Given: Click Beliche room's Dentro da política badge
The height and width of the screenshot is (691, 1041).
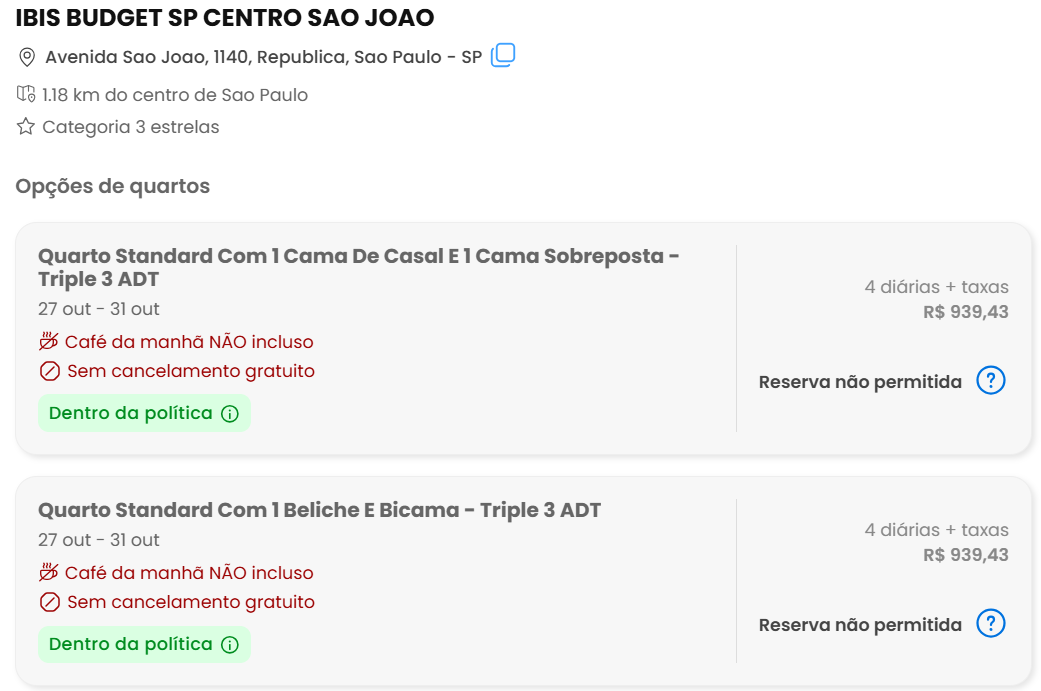Looking at the screenshot, I should pyautogui.click(x=144, y=644).
